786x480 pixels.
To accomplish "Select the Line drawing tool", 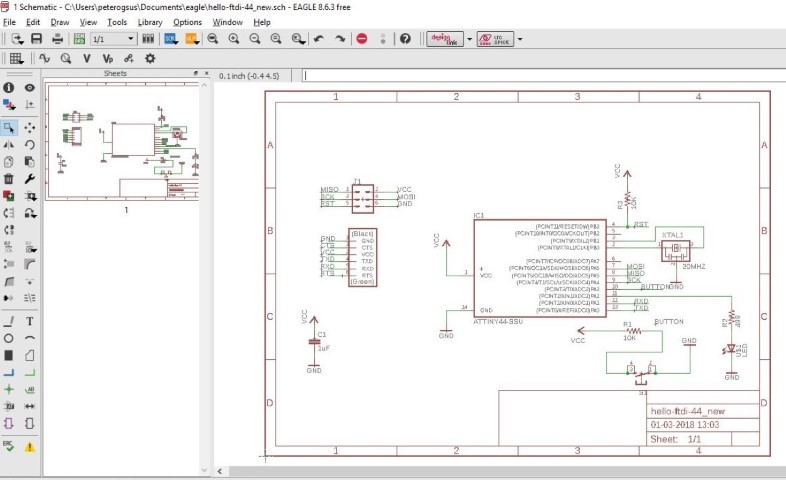I will point(9,321).
